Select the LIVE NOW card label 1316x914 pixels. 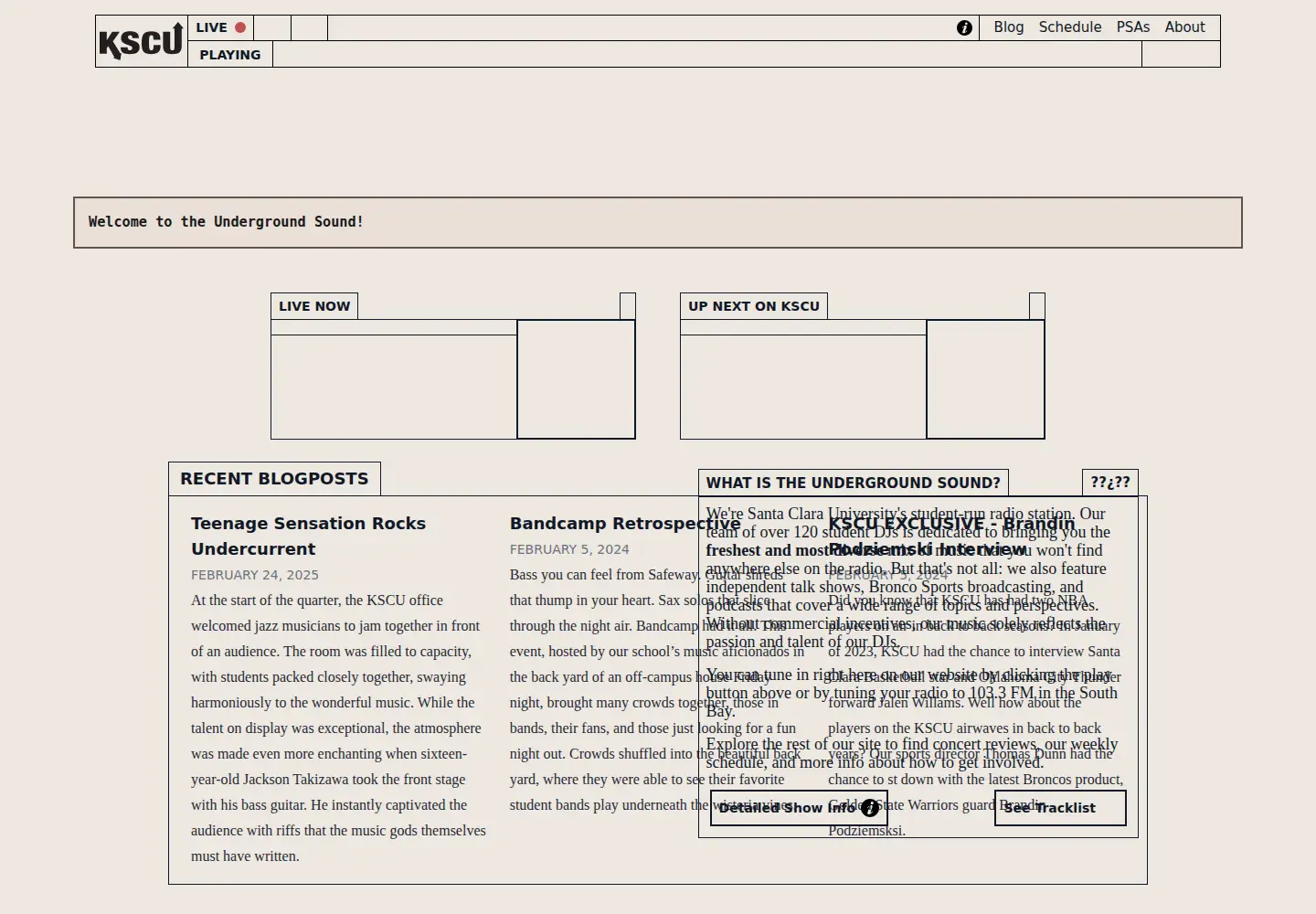click(x=314, y=306)
